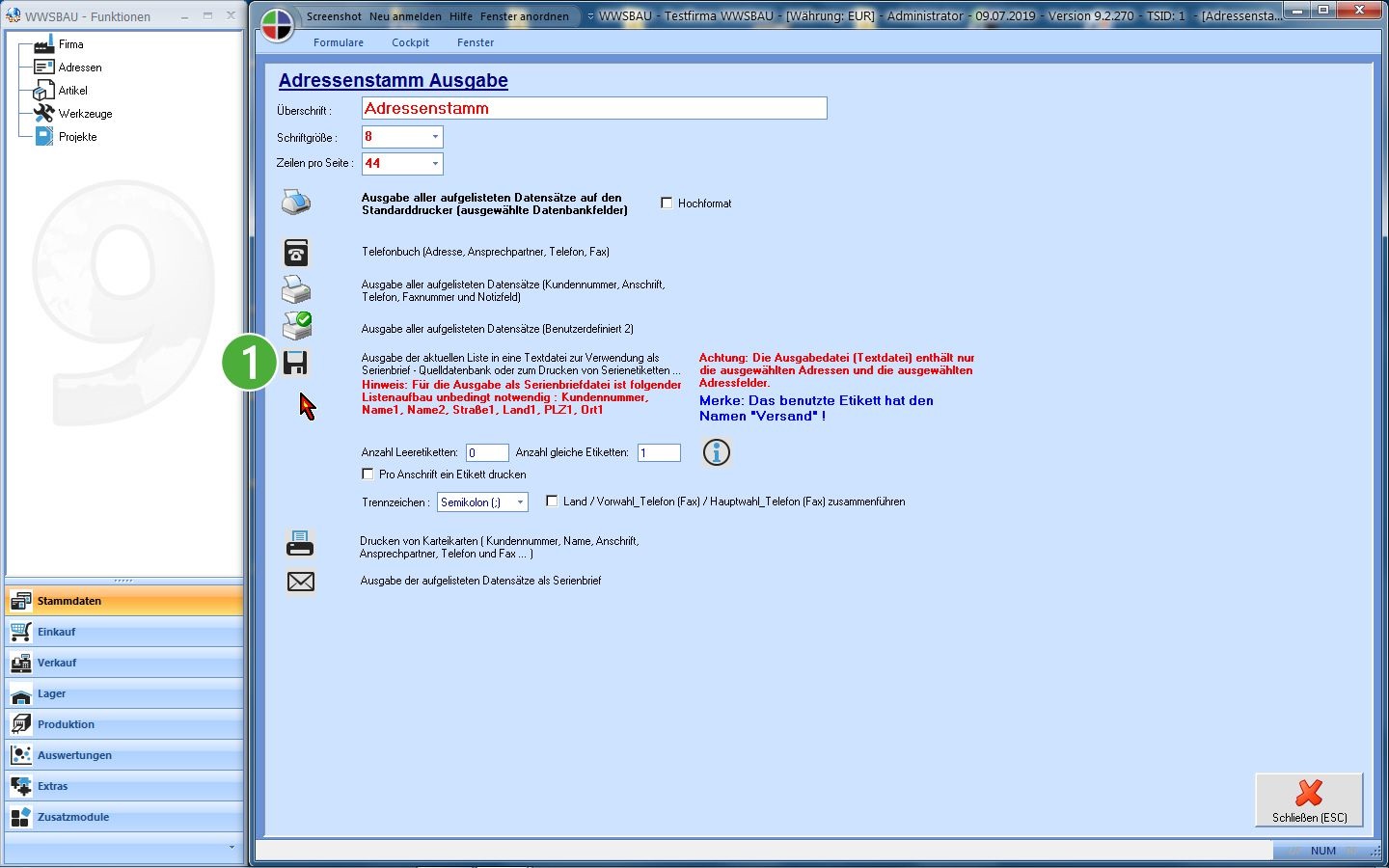Toggle Land / Vorwahl_Telefon zusammenführen checkbox
This screenshot has width=1389, height=868.
click(x=552, y=502)
